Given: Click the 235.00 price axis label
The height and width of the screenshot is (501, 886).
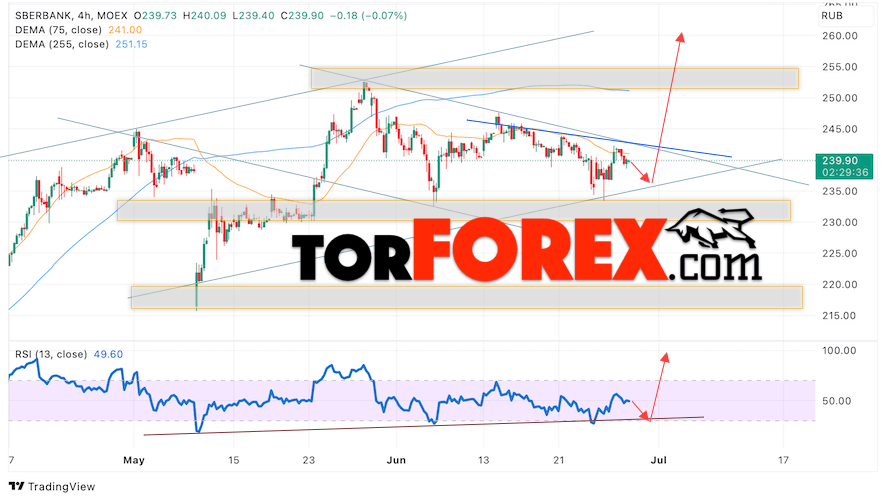Looking at the screenshot, I should (x=839, y=191).
